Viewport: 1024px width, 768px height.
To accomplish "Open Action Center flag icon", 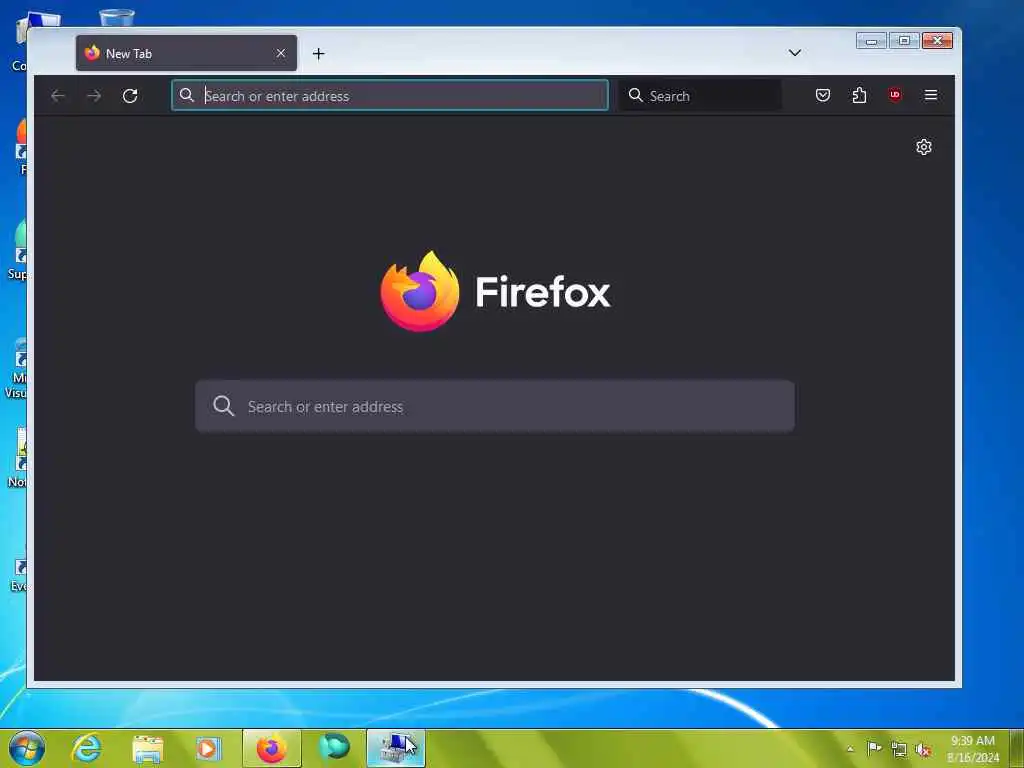I will click(874, 748).
